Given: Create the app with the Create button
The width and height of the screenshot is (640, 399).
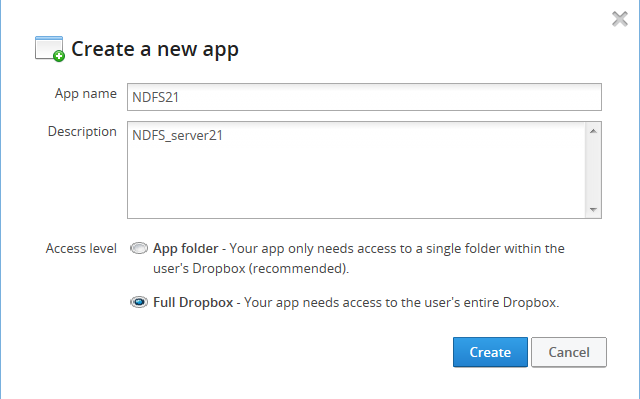Looking at the screenshot, I should [x=490, y=352].
